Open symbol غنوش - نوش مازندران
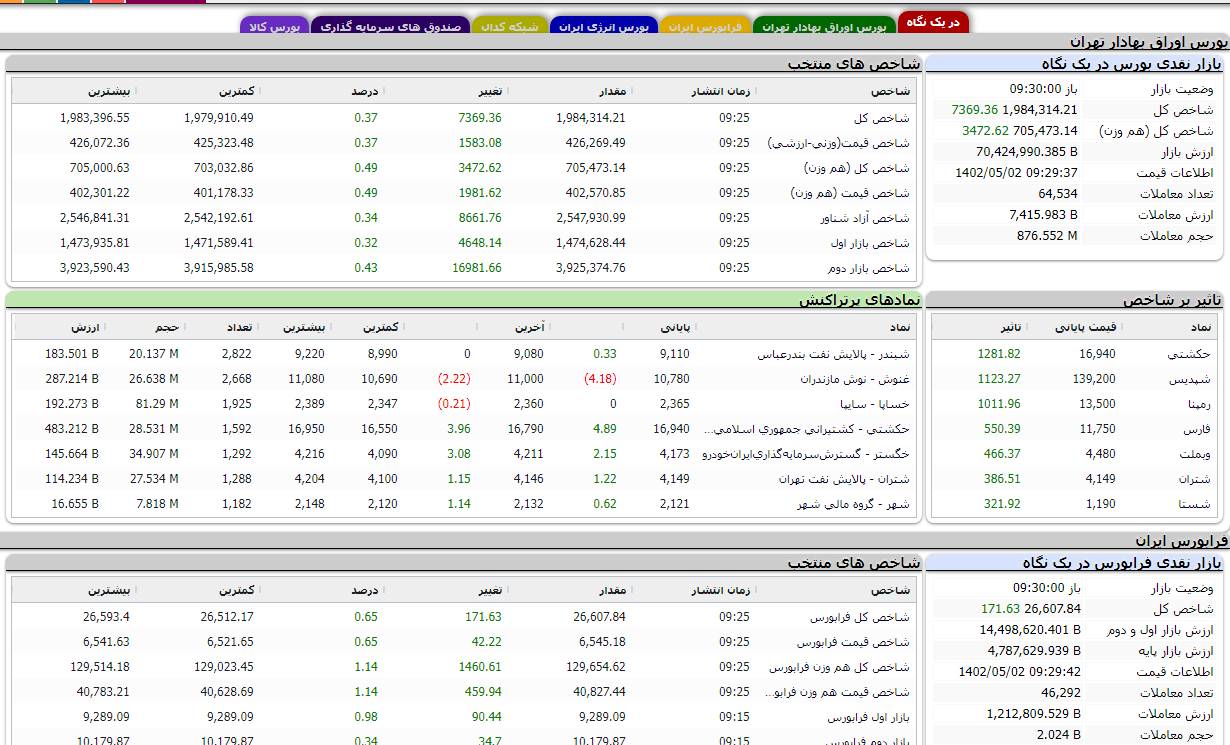Screen dimensions: 1230x745 (855, 379)
